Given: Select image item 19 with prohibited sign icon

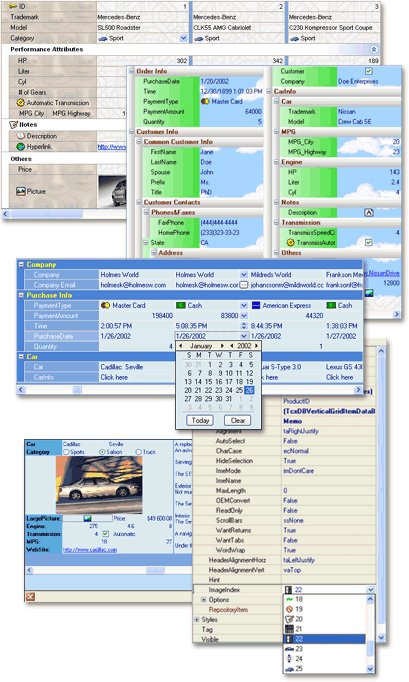Looking at the screenshot, I should [324, 609].
